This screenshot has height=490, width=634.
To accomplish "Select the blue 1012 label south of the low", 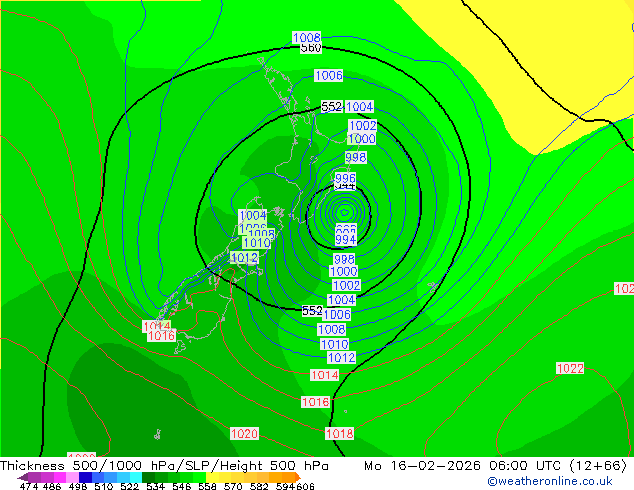I will point(342,357).
